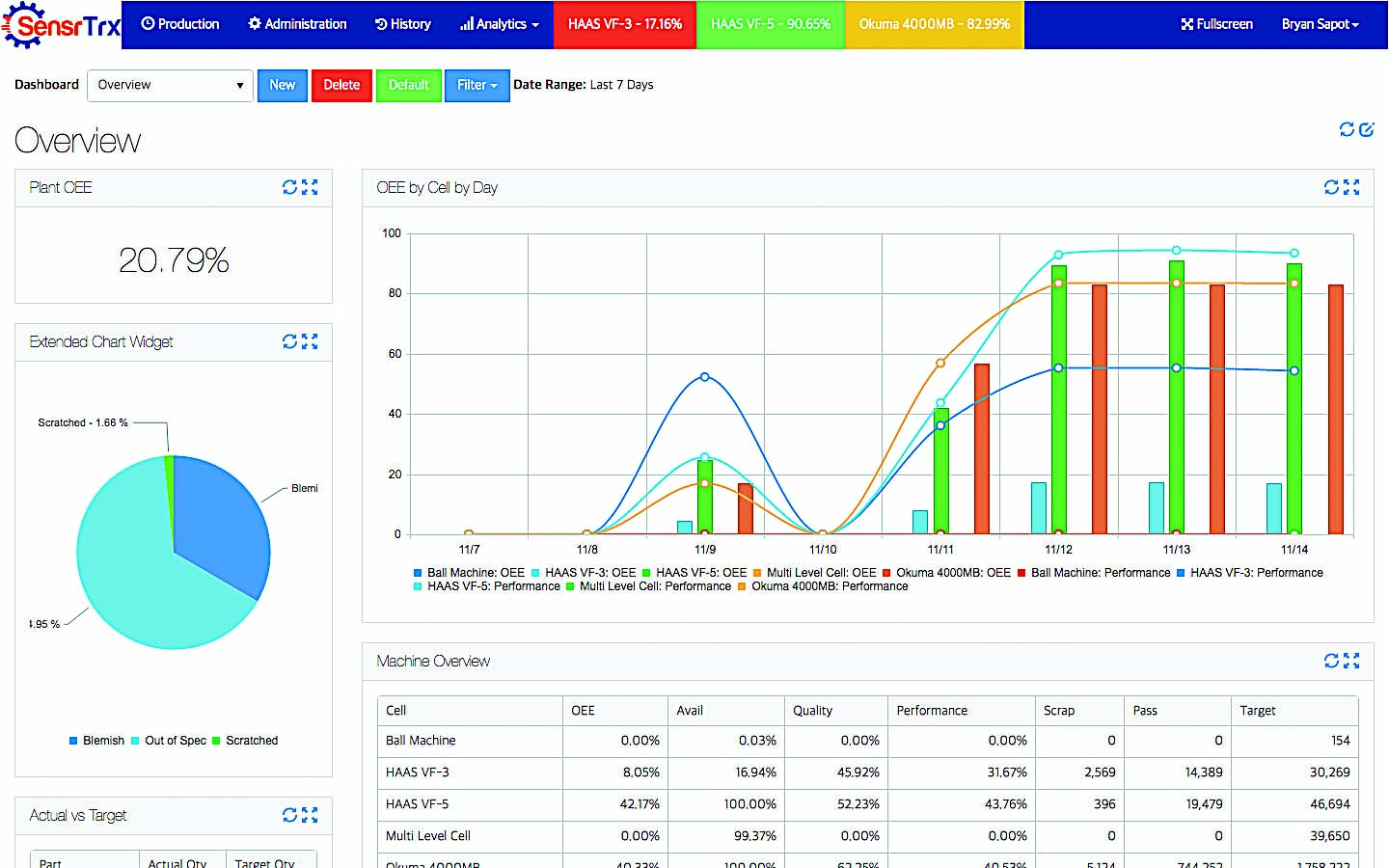Click the 20.79% Plant OEE value
The width and height of the screenshot is (1389, 868).
coord(174,260)
